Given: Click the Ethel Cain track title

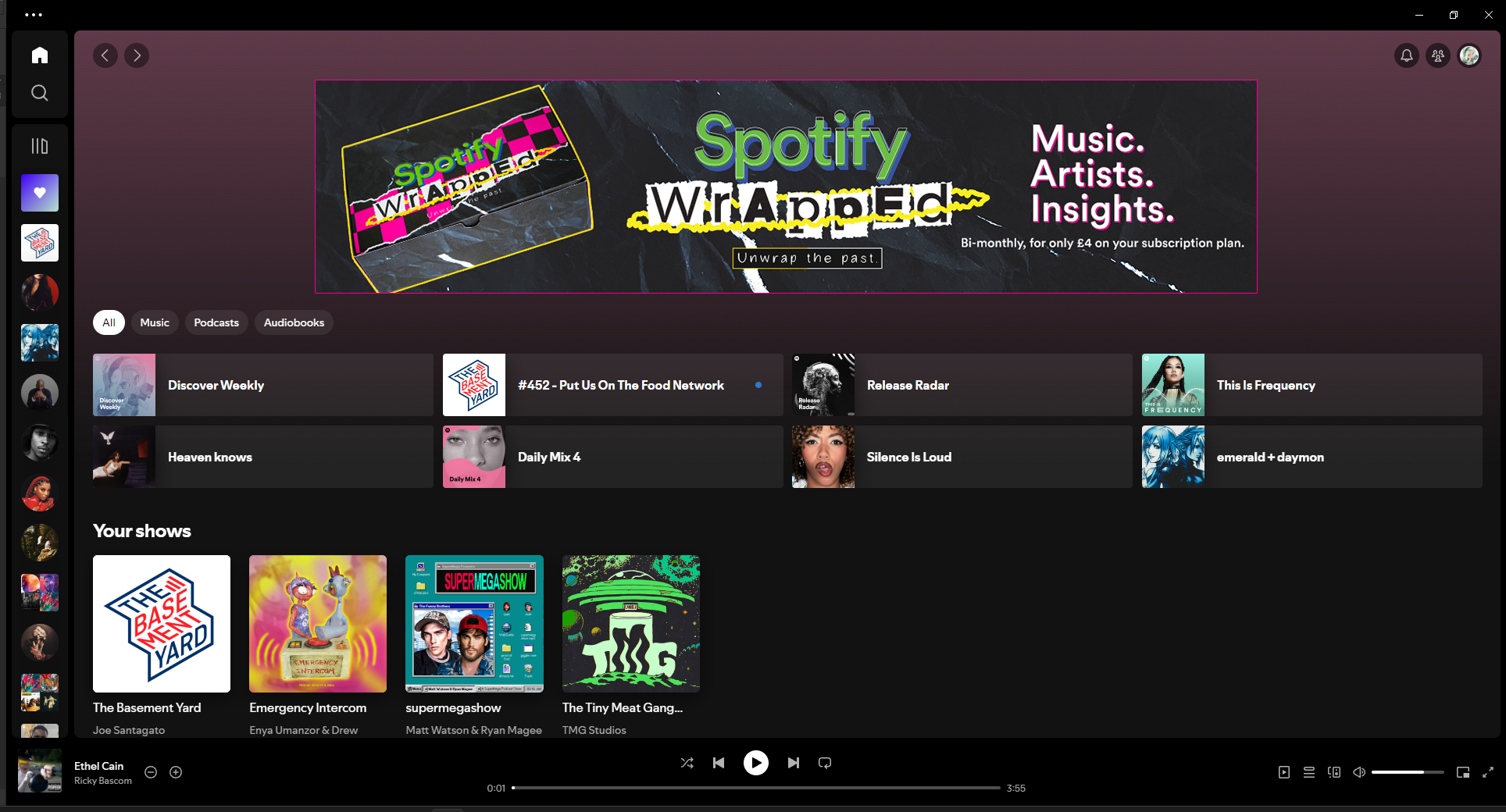Looking at the screenshot, I should [98, 766].
